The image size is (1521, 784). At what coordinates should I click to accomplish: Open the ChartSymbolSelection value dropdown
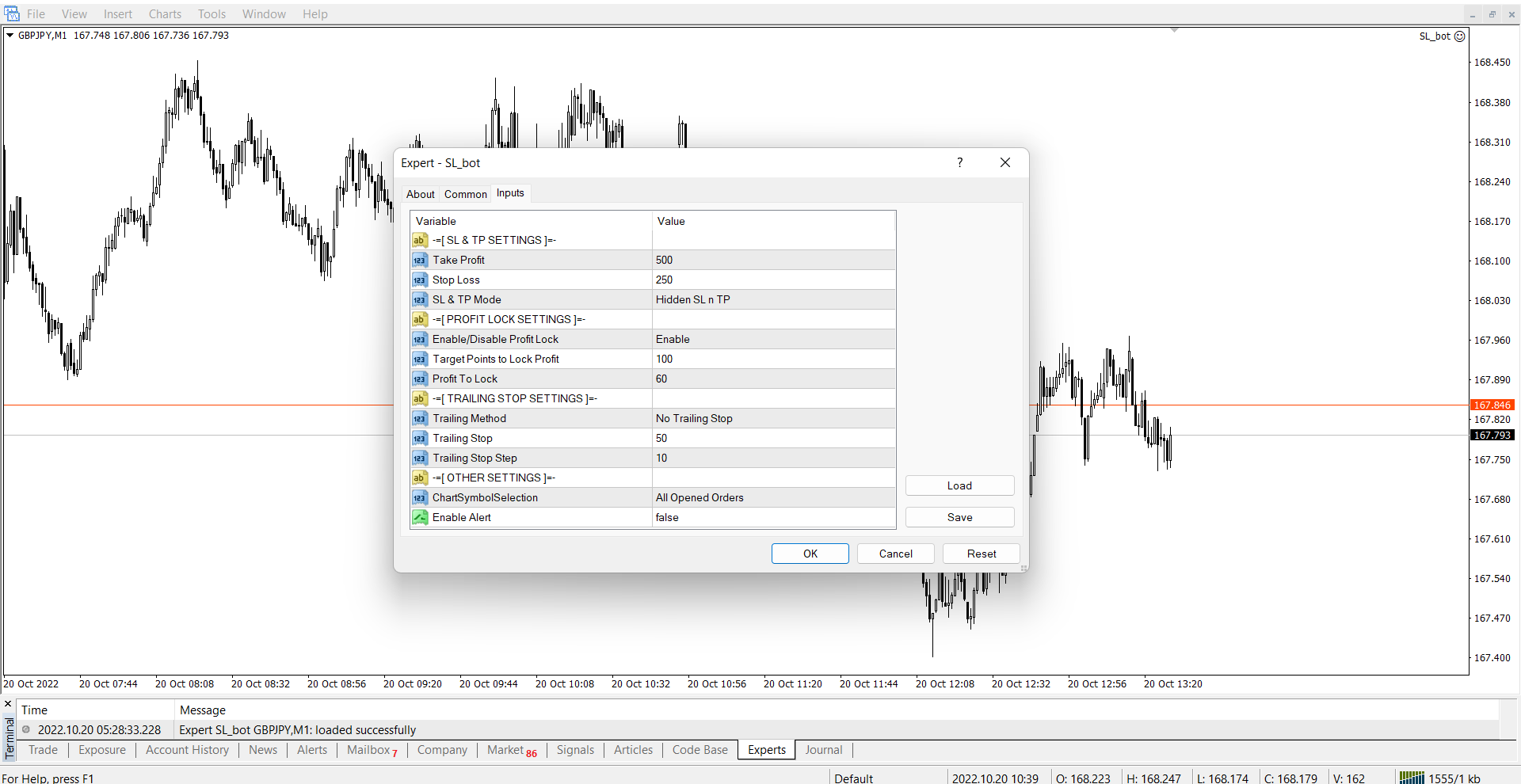coord(772,497)
